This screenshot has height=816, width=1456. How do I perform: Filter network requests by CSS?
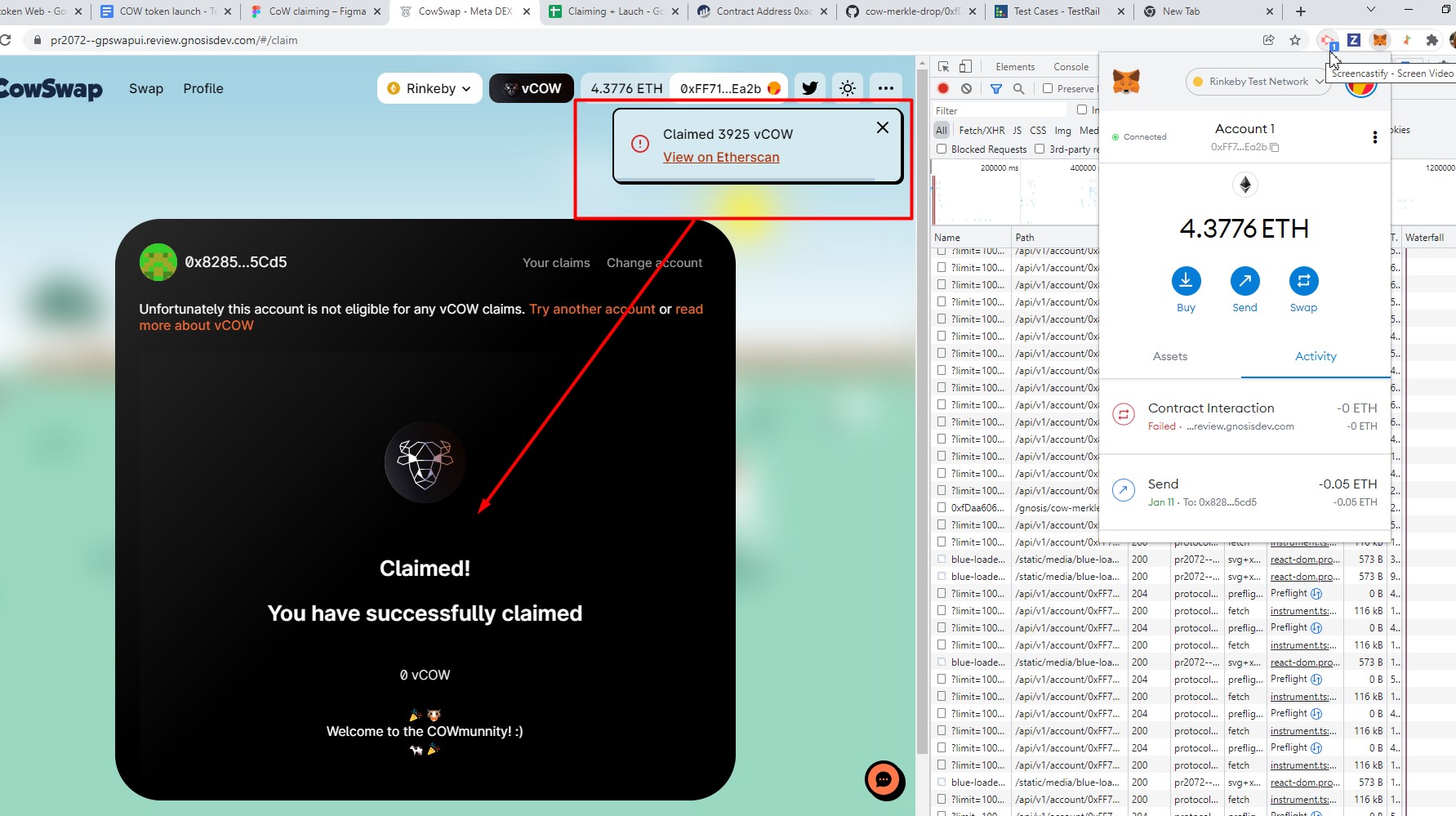click(1038, 130)
